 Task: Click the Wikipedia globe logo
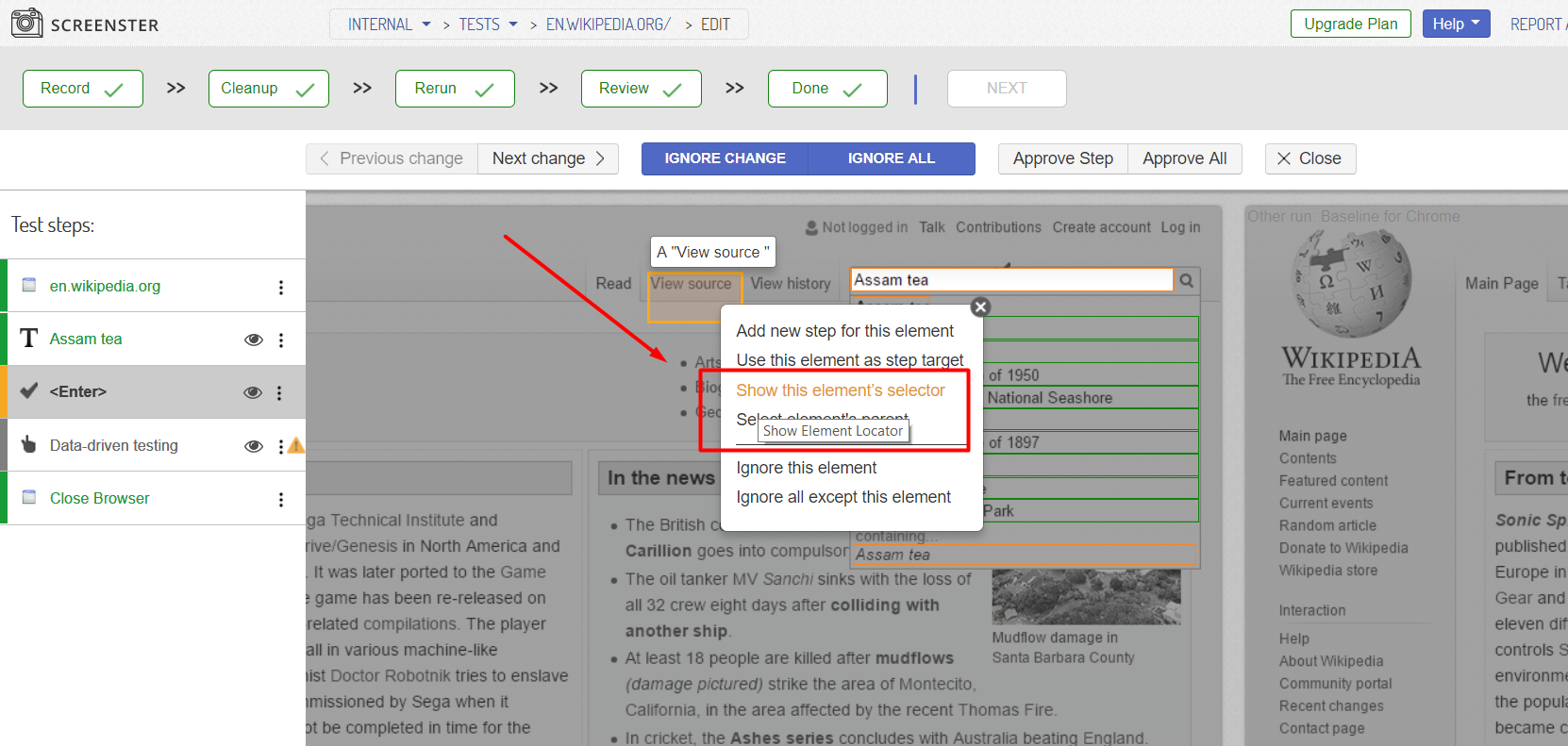pos(1352,284)
